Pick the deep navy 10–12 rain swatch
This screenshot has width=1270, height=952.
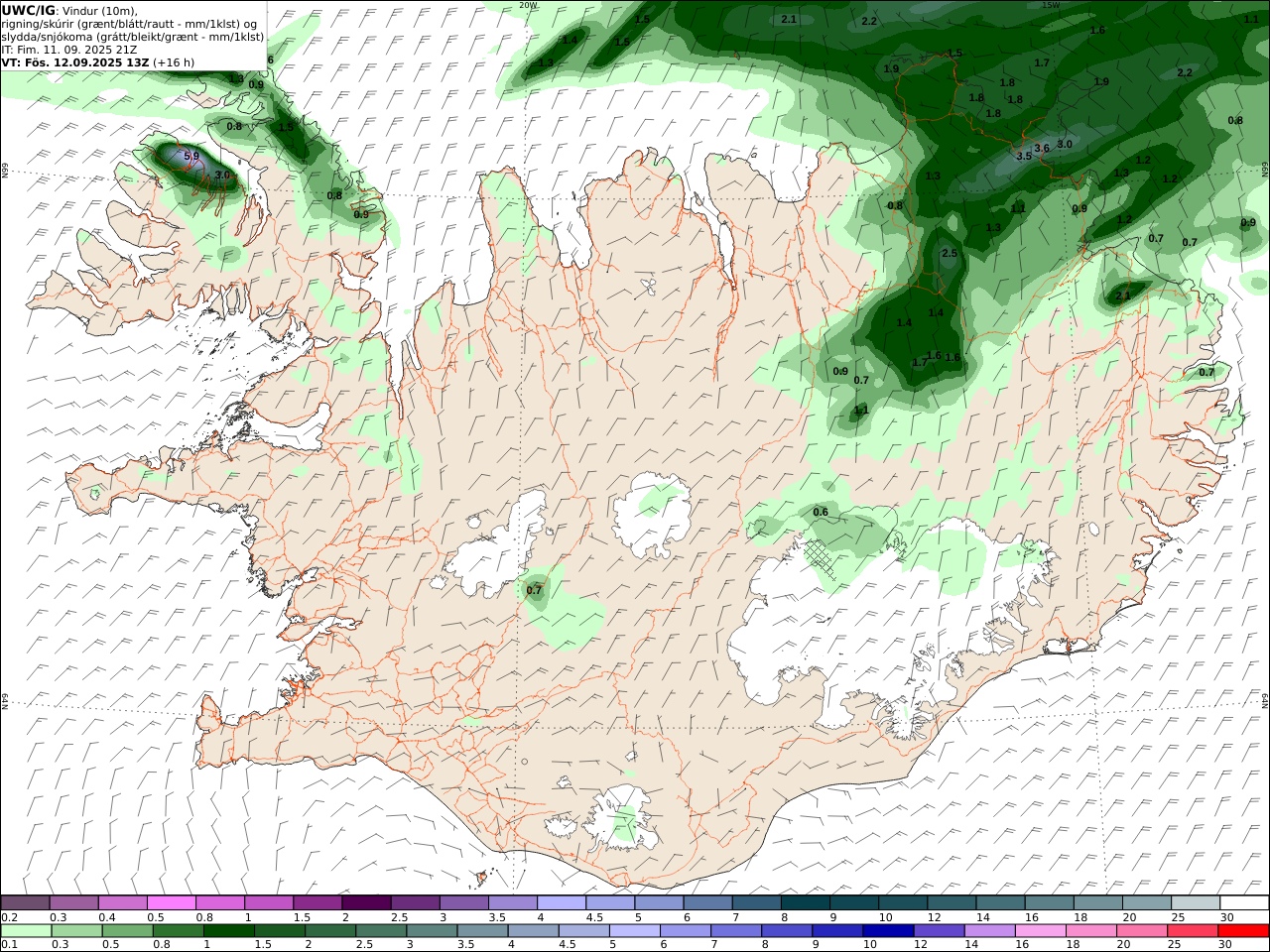(889, 931)
